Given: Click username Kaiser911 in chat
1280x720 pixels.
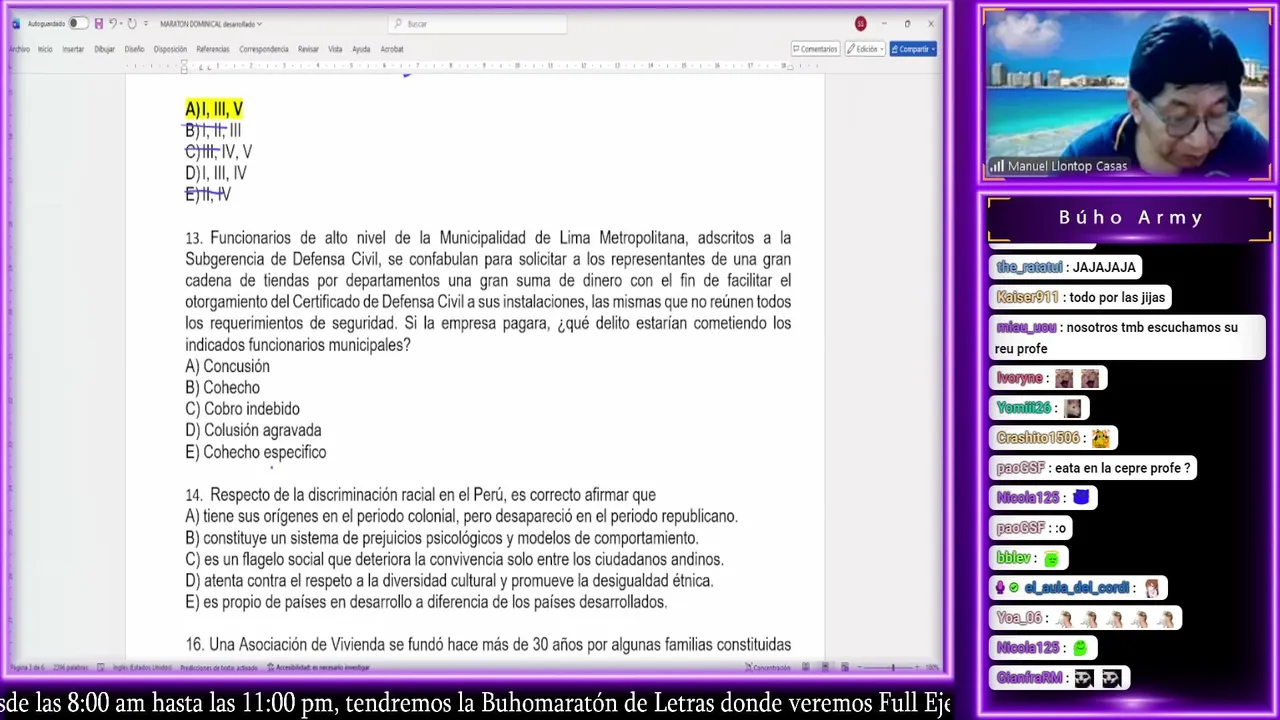Looking at the screenshot, I should tap(1028, 297).
